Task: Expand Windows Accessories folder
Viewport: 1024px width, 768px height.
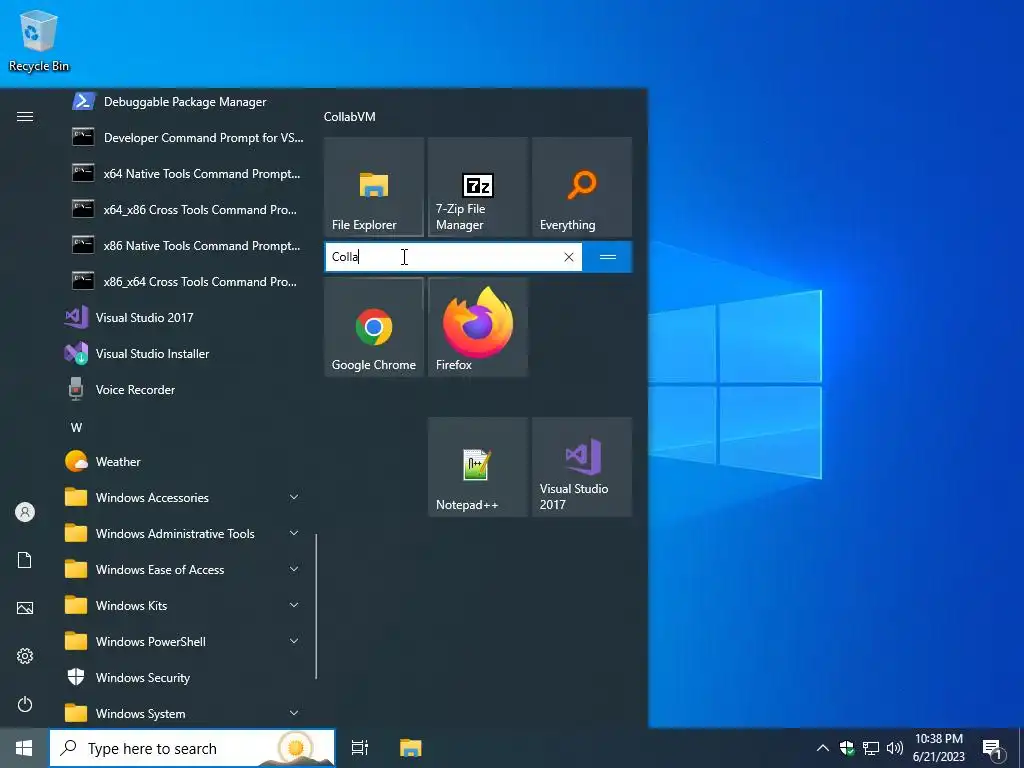Action: 186,498
